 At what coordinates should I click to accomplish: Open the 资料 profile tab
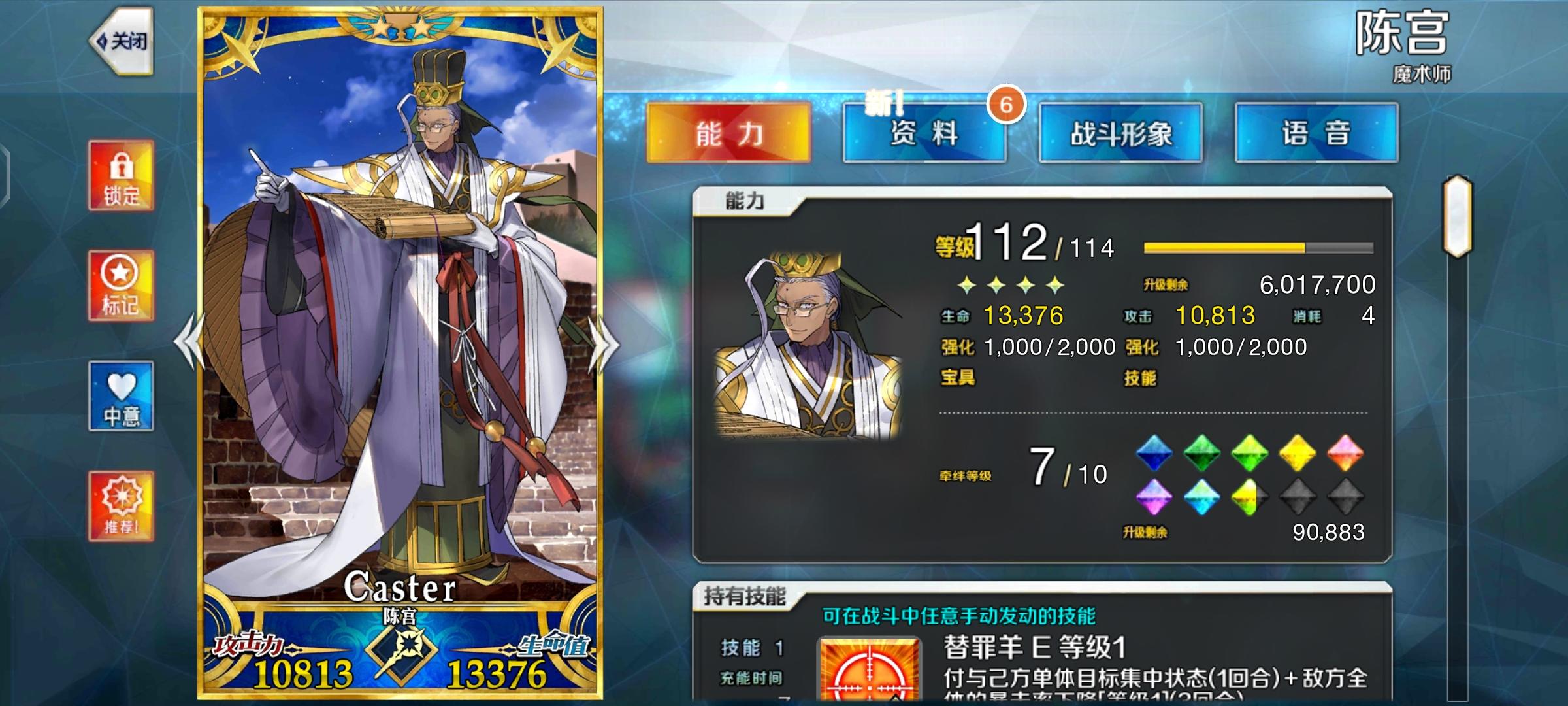[924, 133]
